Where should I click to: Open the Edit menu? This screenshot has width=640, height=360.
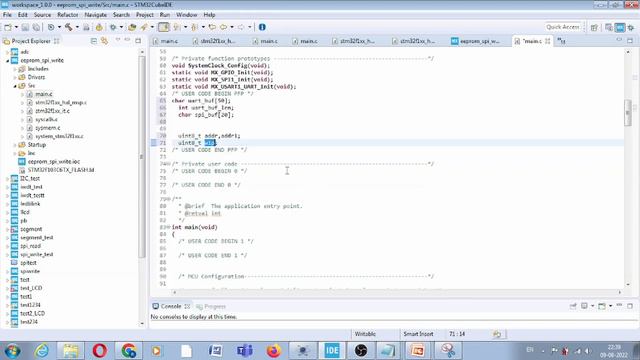pos(22,15)
